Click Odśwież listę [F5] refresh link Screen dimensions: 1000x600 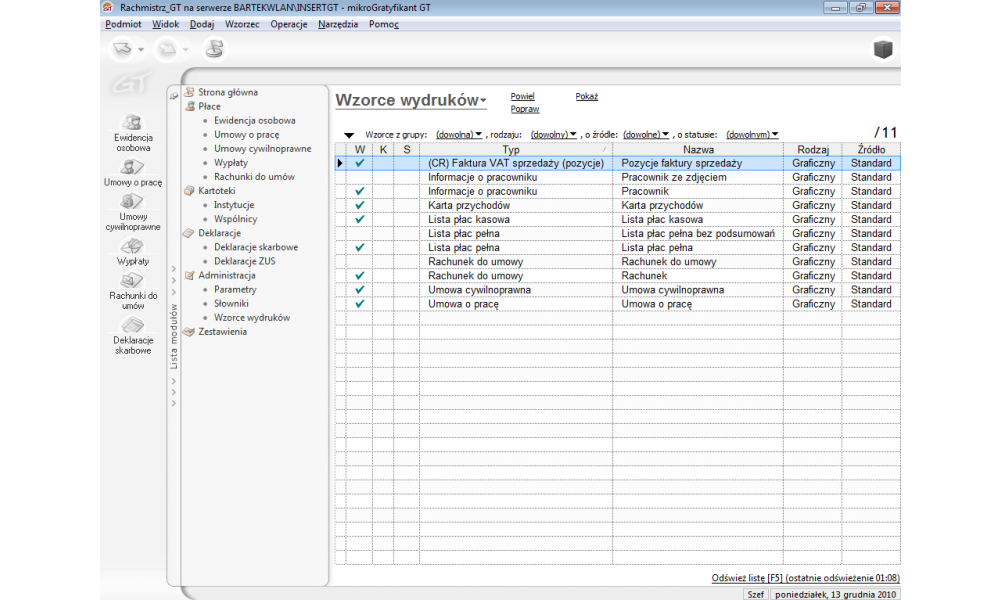pos(805,578)
